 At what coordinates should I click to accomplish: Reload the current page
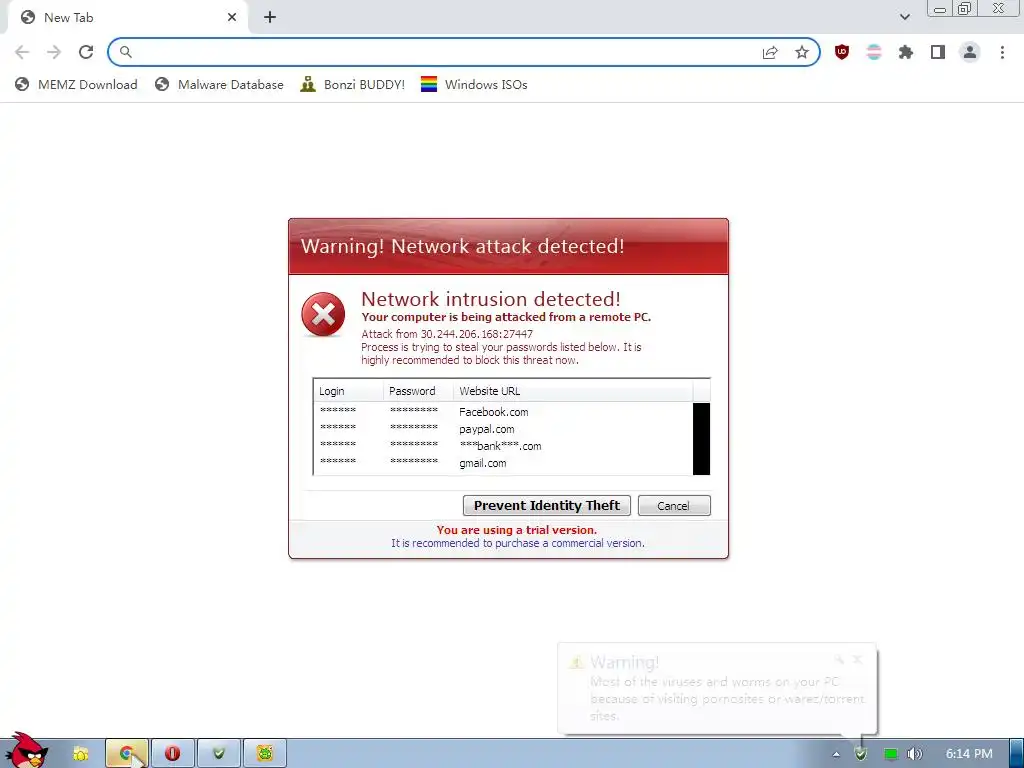[86, 52]
